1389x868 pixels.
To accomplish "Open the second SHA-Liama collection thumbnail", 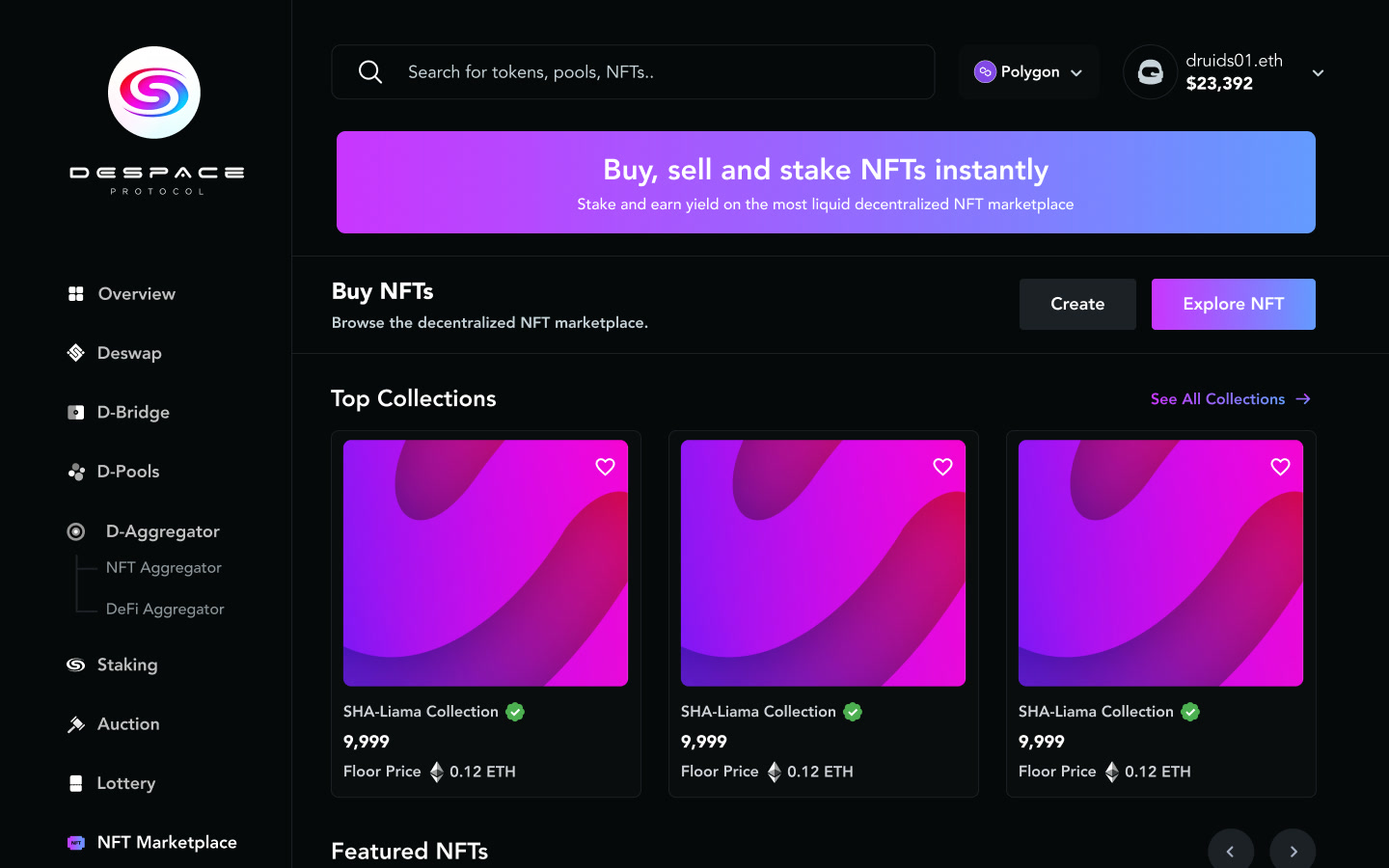I will pos(823,563).
